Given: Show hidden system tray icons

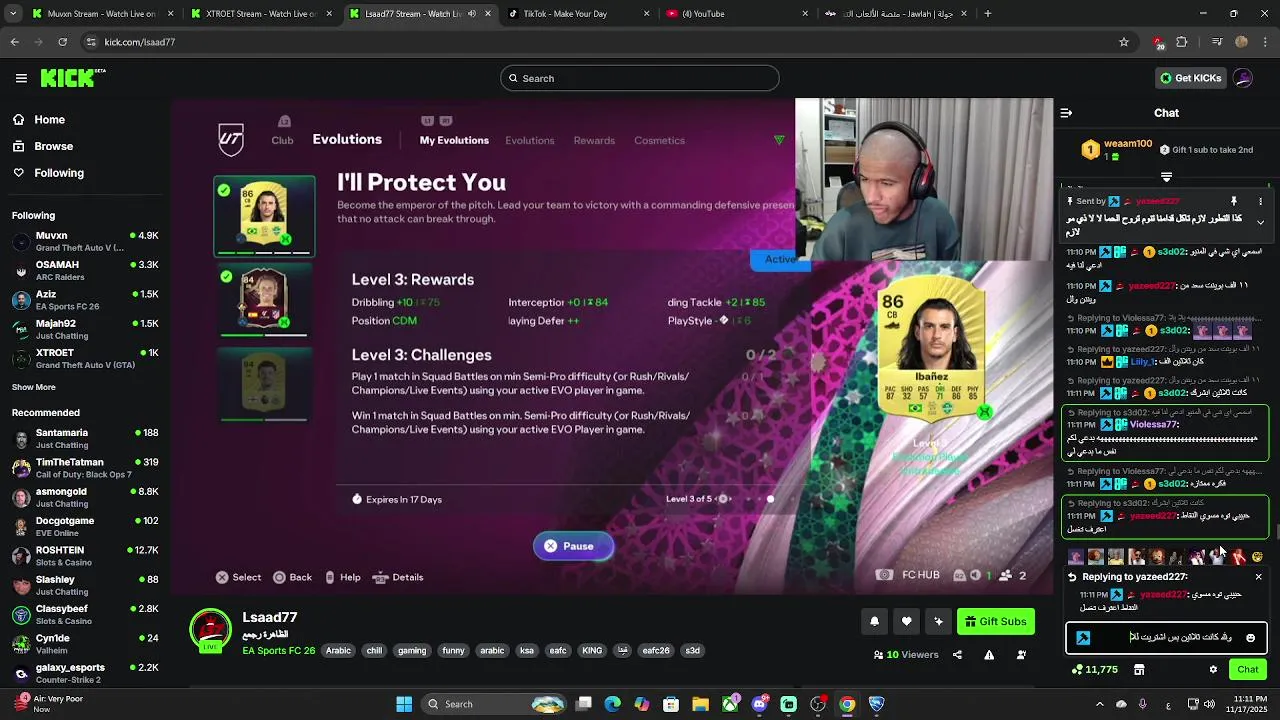Looking at the screenshot, I should [1100, 704].
